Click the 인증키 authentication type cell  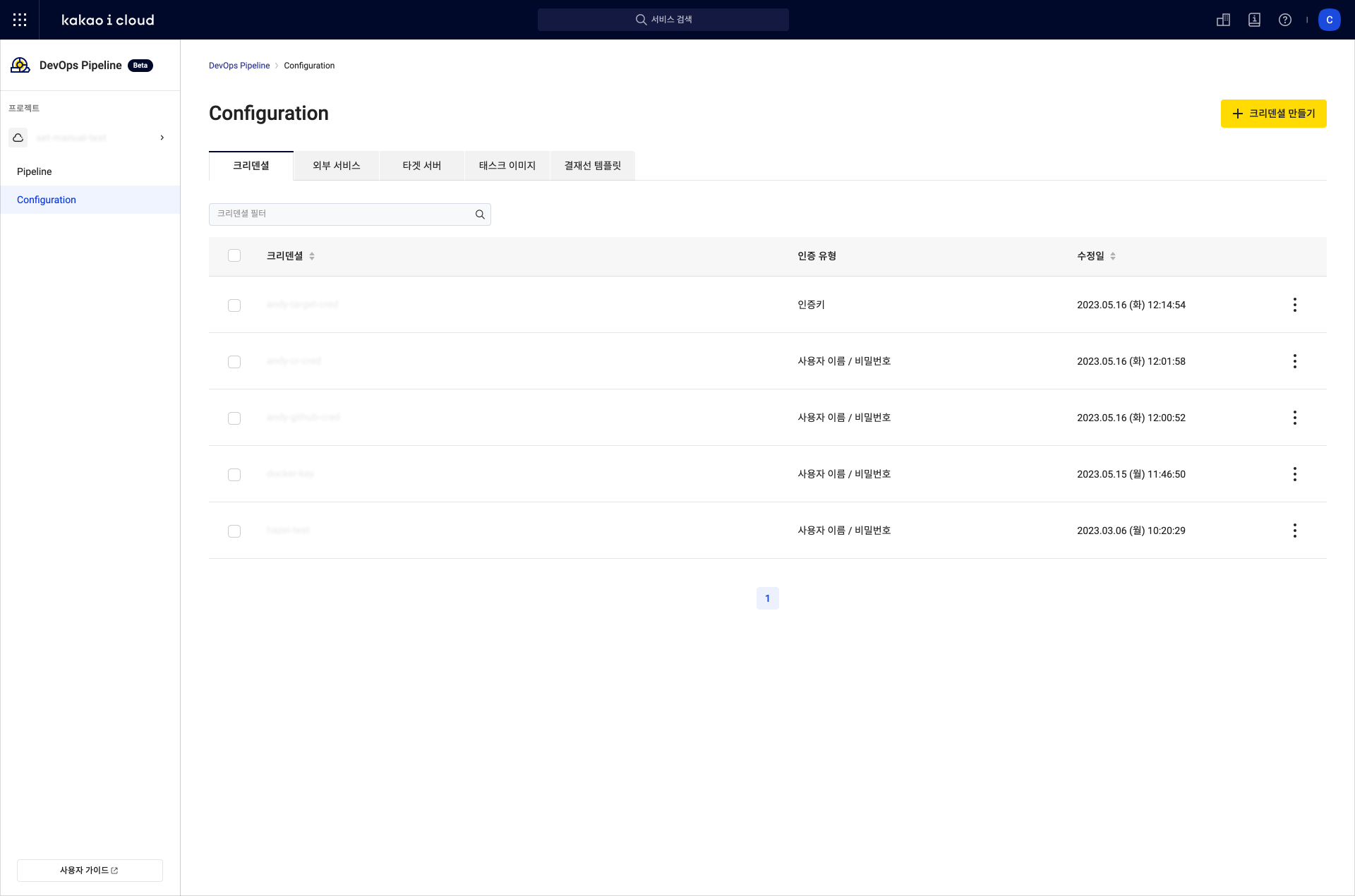812,305
